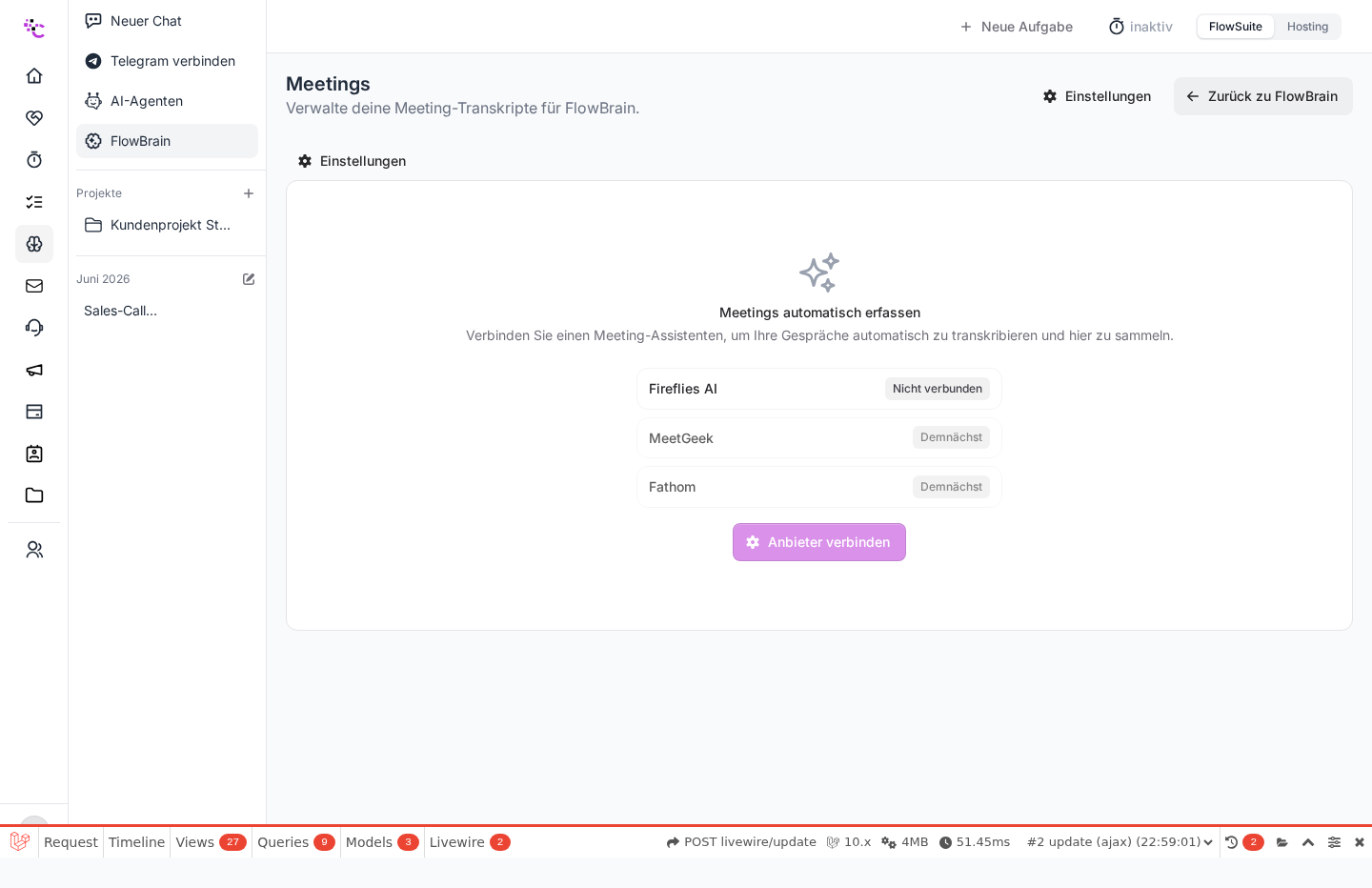Select the Fireflies AI provider row
This screenshot has height=888, width=1372.
819,389
